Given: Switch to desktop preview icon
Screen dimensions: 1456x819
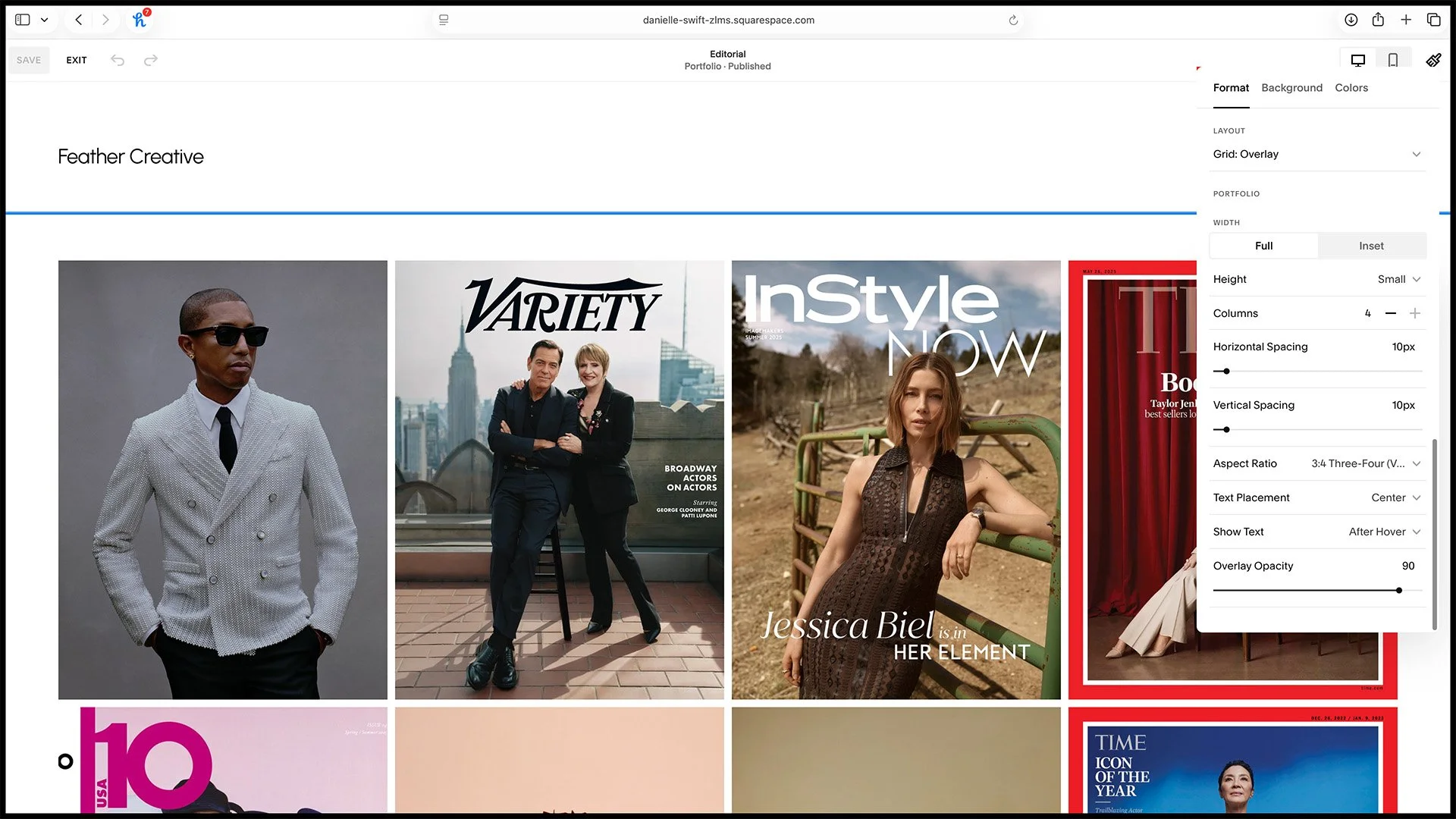Looking at the screenshot, I should [1357, 60].
